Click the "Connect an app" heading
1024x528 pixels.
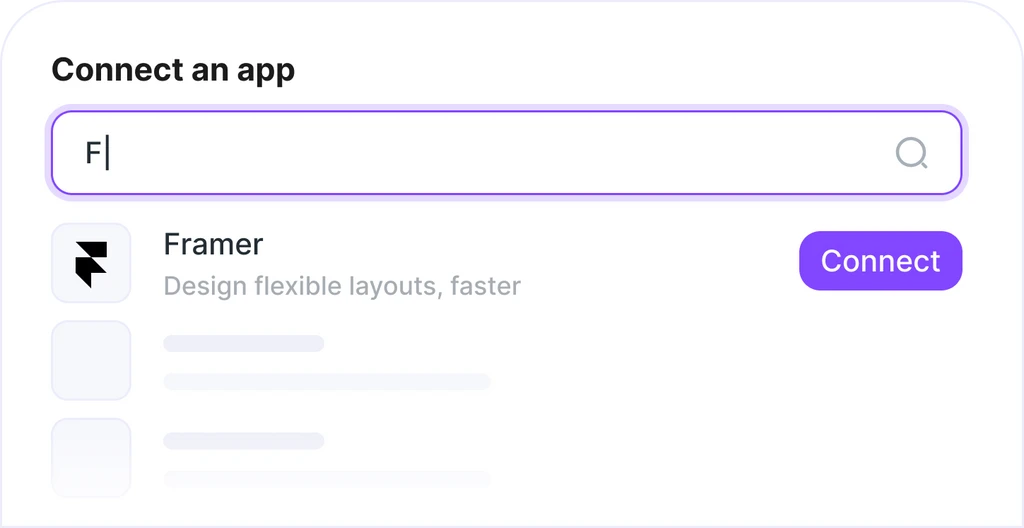pos(173,70)
